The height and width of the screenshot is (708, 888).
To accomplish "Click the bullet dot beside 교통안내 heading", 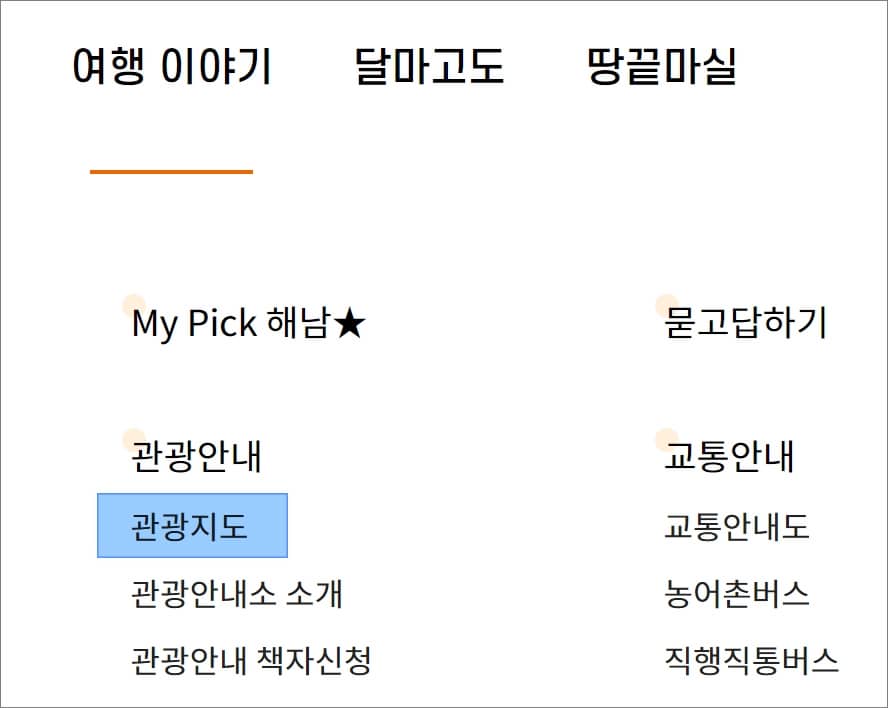I will (x=667, y=439).
